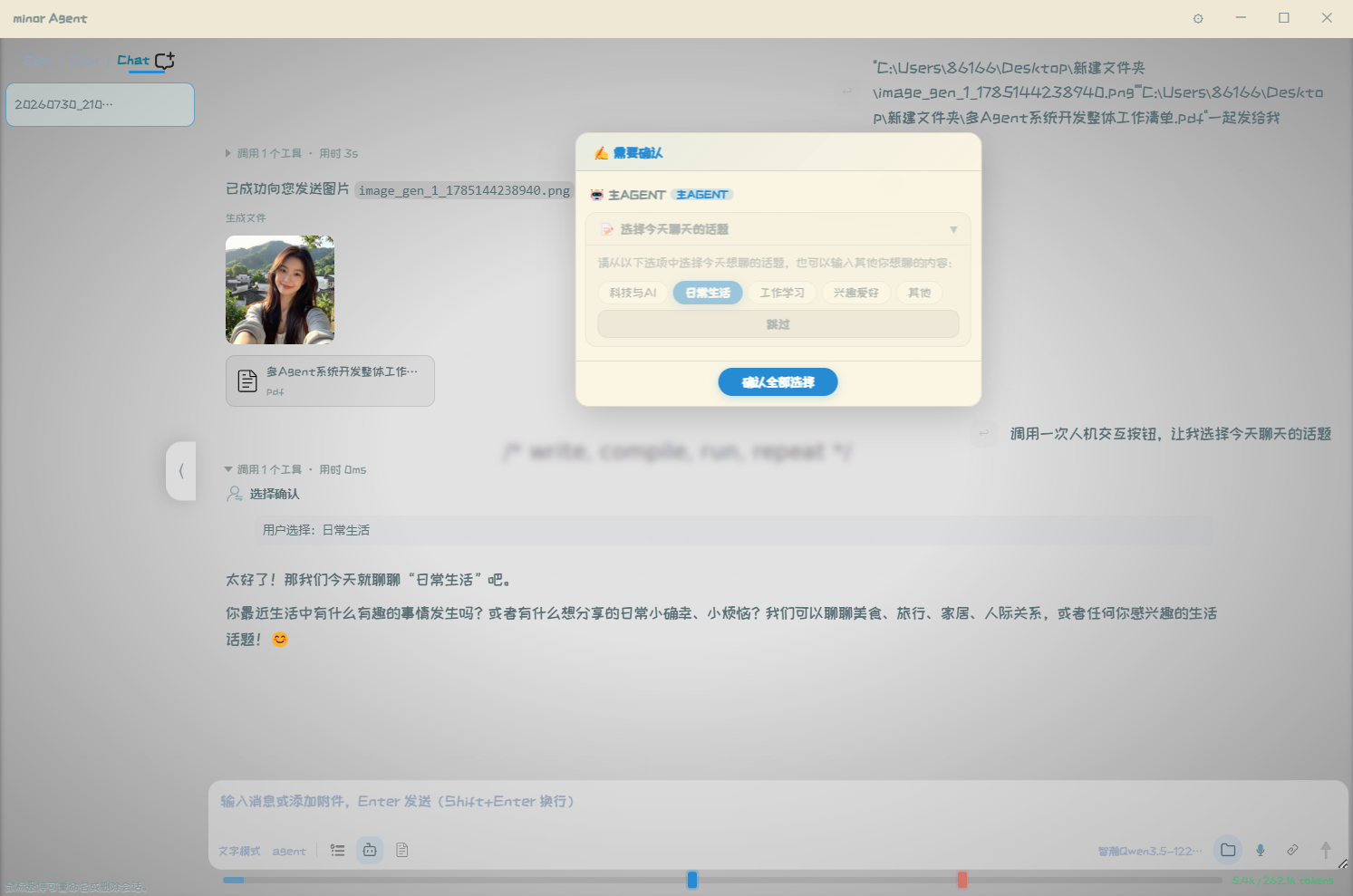
Task: Collapse the sidebar with left chevron handle
Action: pyautogui.click(x=181, y=471)
